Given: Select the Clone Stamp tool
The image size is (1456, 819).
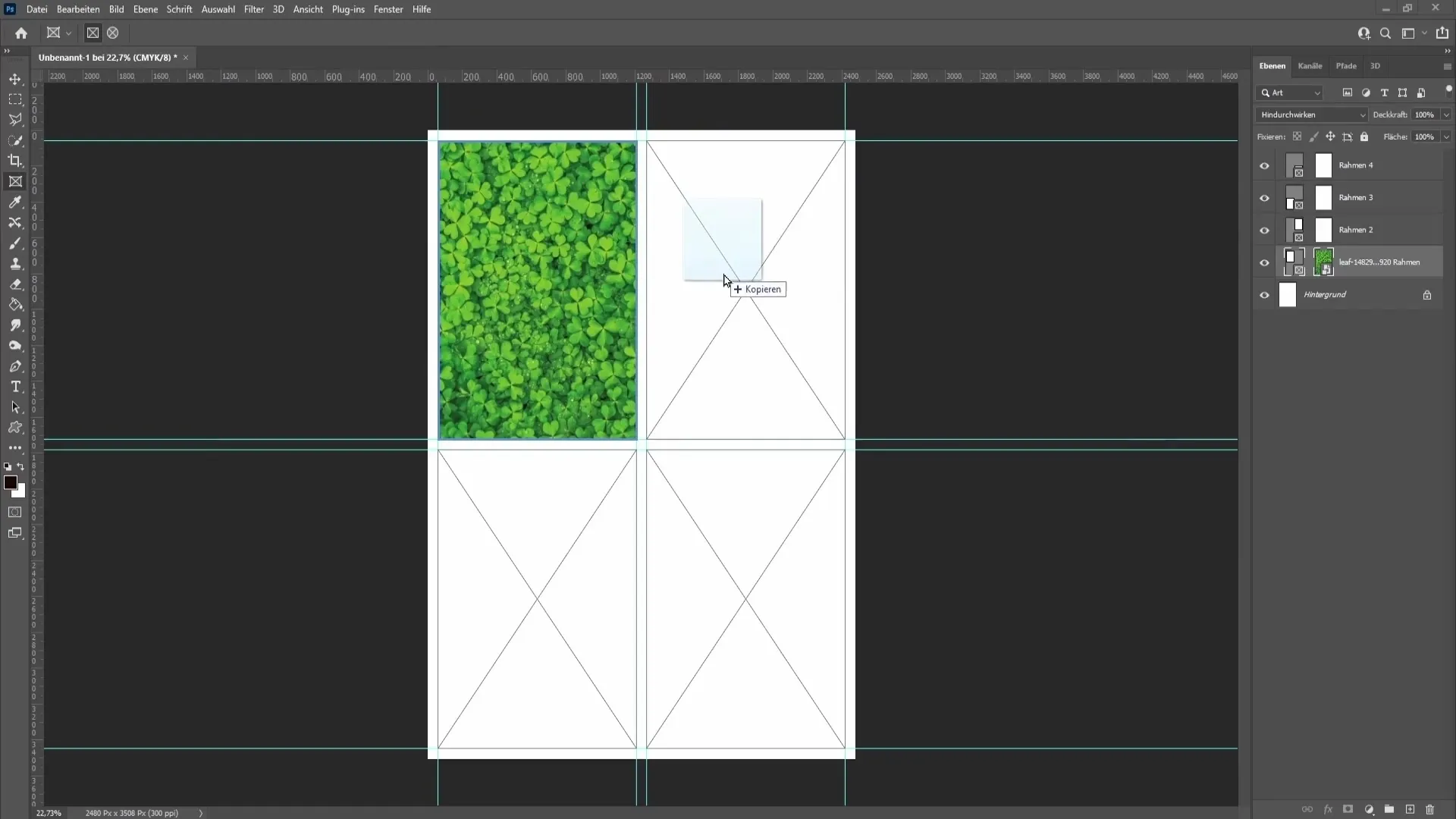Looking at the screenshot, I should [15, 264].
